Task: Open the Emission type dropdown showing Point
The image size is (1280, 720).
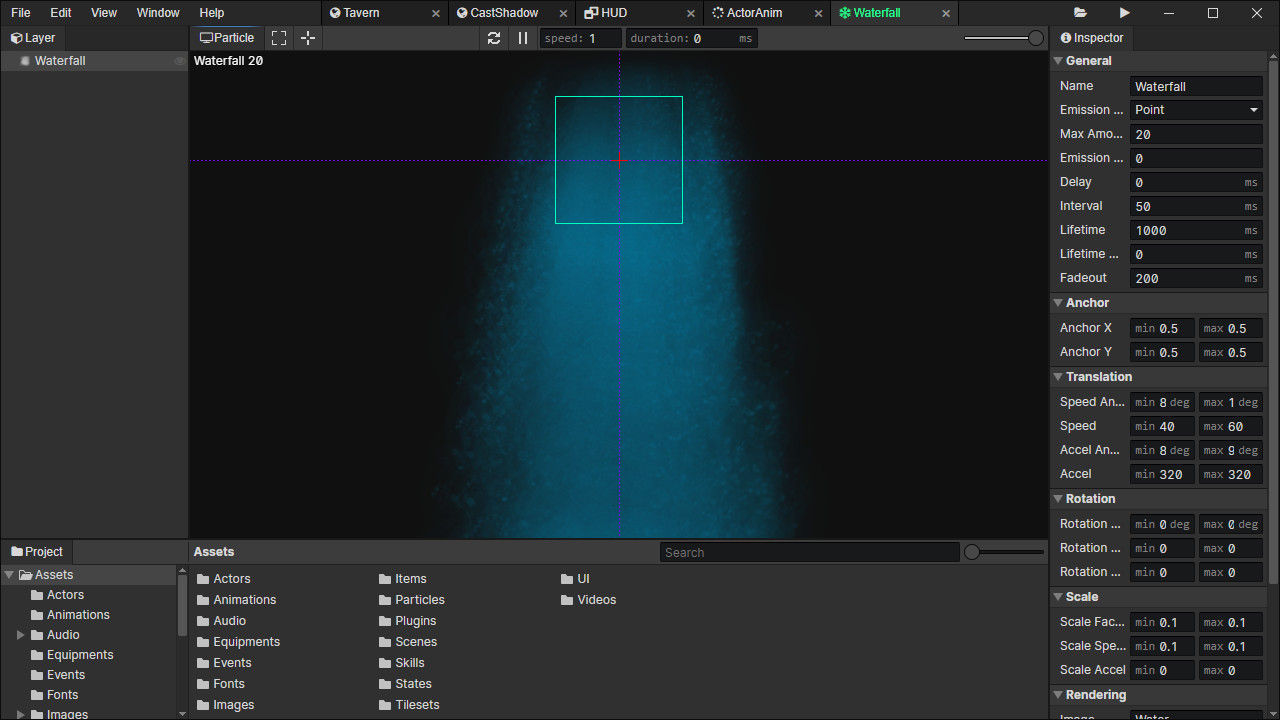Action: (x=1196, y=109)
